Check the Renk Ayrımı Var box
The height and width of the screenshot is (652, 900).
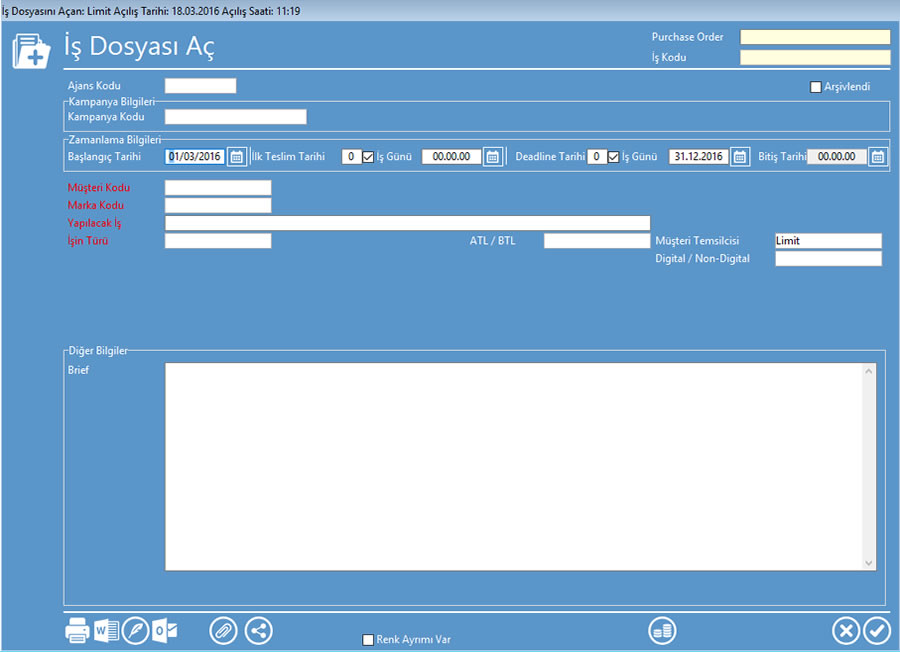[x=368, y=639]
